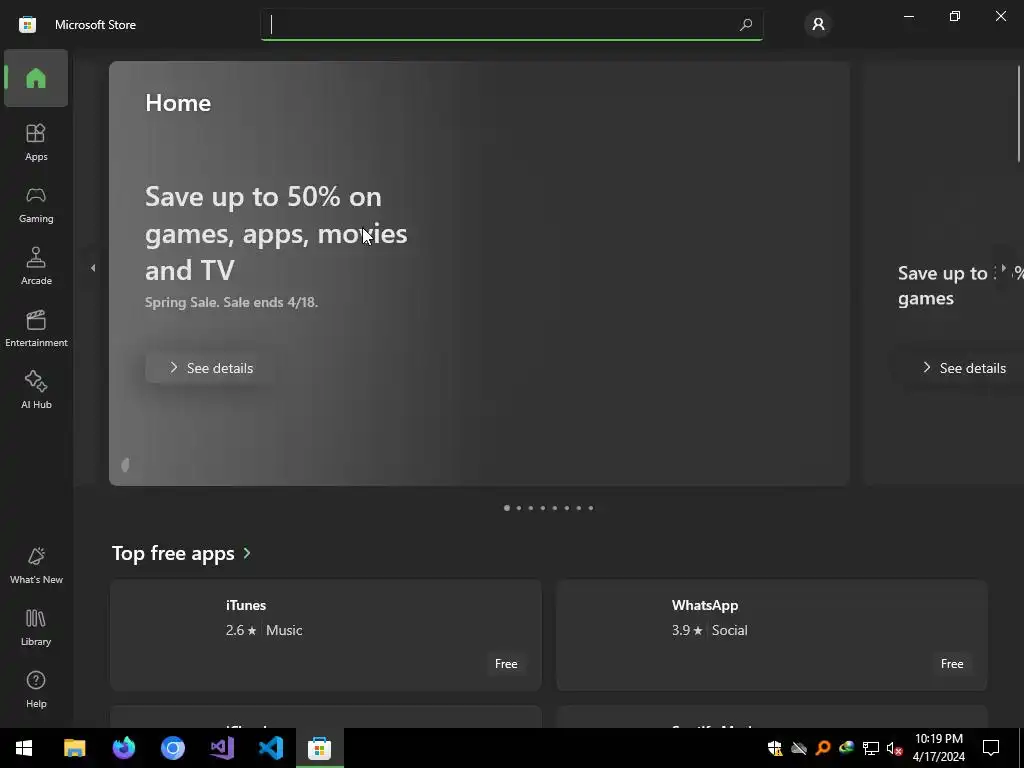Image resolution: width=1024 pixels, height=768 pixels.
Task: Open the Home section in sidebar
Action: (x=36, y=78)
